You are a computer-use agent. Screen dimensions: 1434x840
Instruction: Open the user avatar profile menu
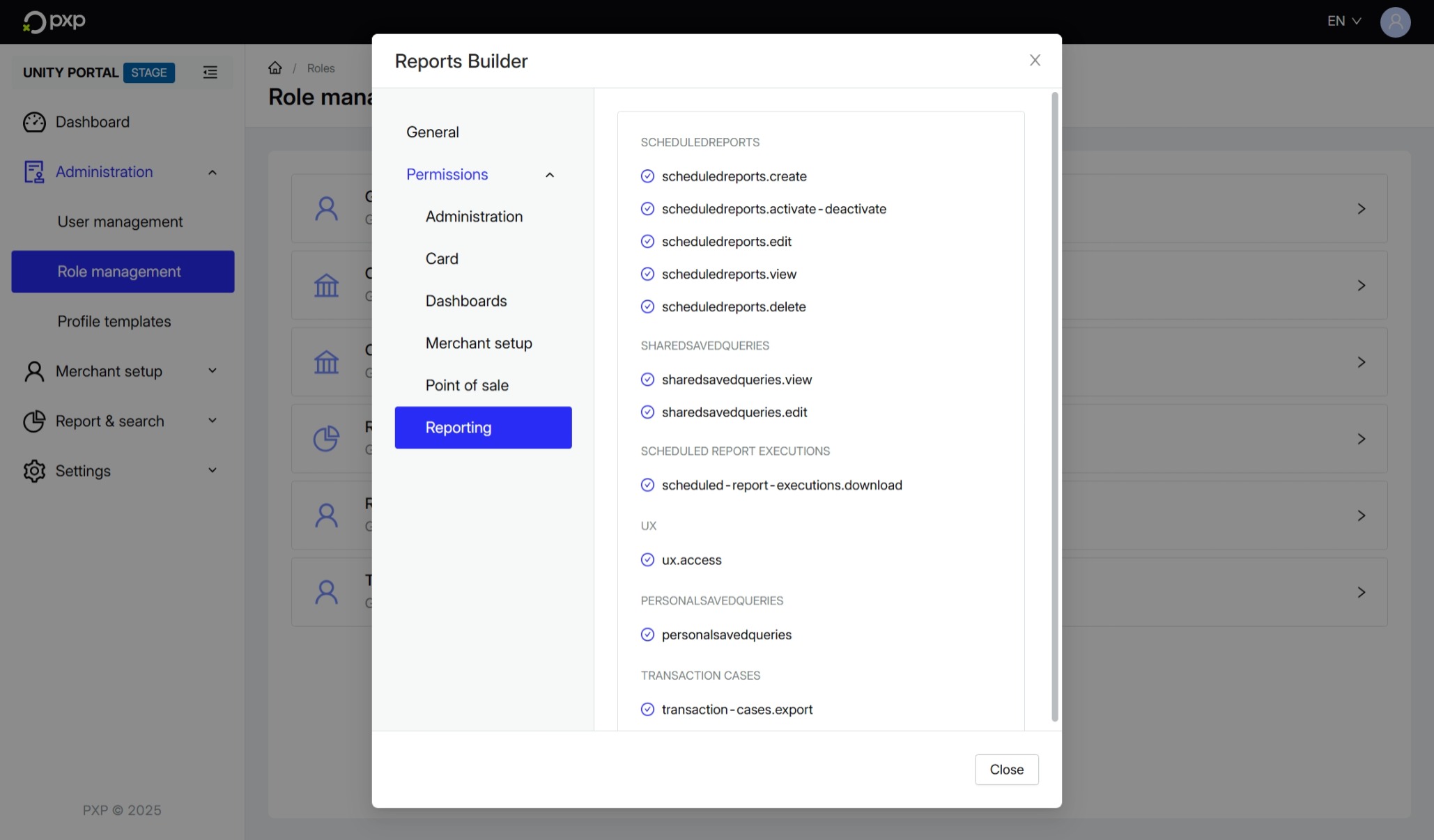1395,22
